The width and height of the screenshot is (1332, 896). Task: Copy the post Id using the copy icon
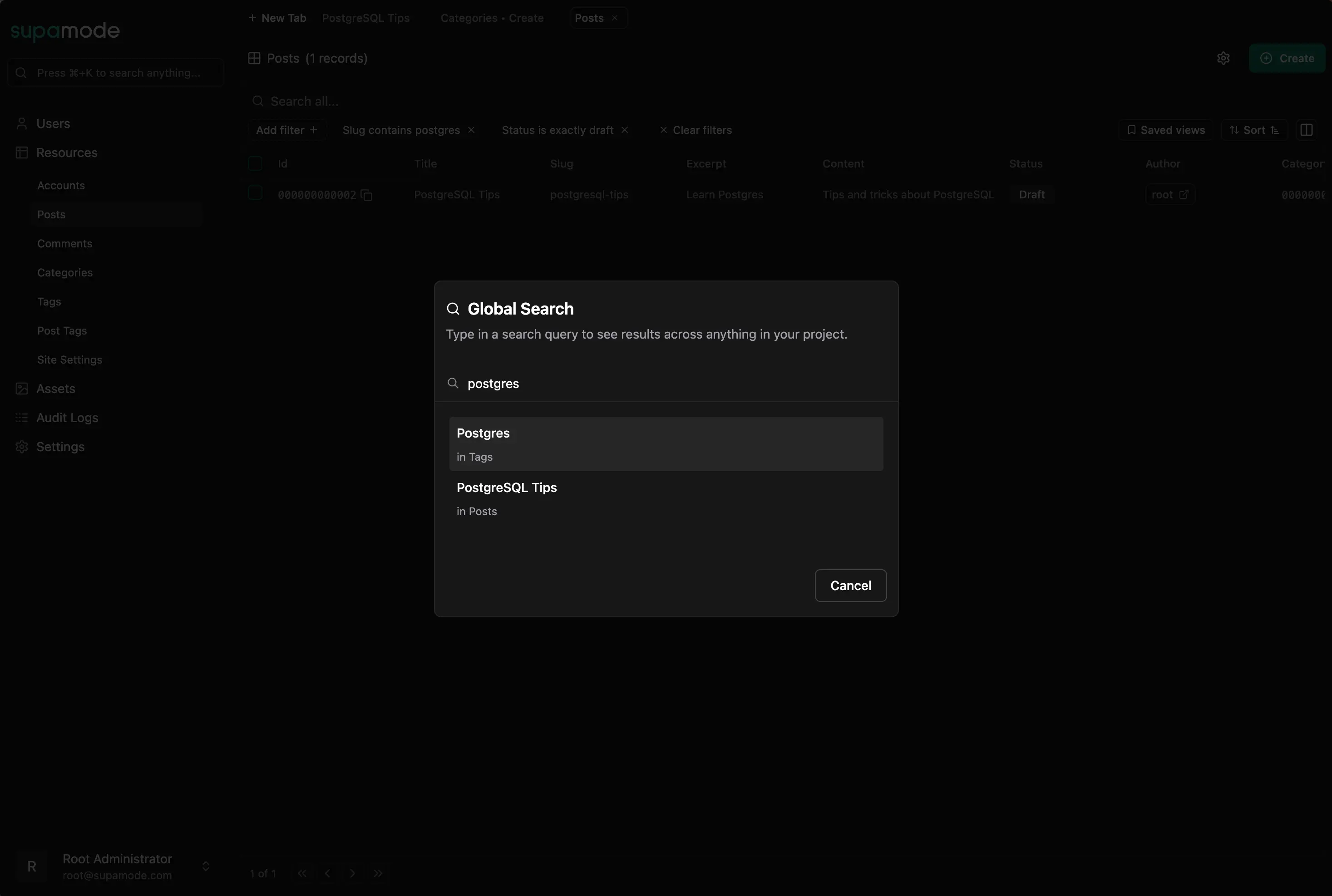tap(366, 195)
